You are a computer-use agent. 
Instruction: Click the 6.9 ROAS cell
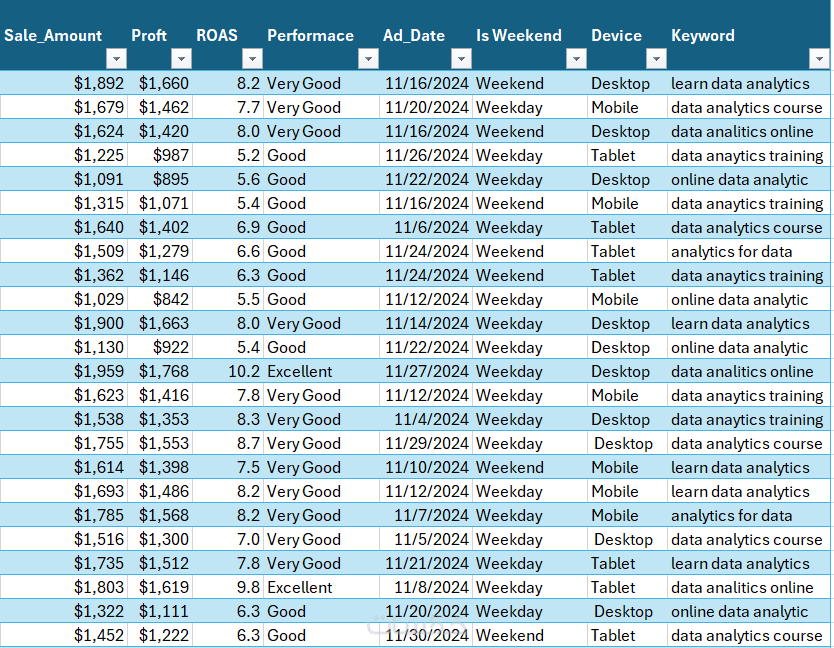tap(228, 227)
